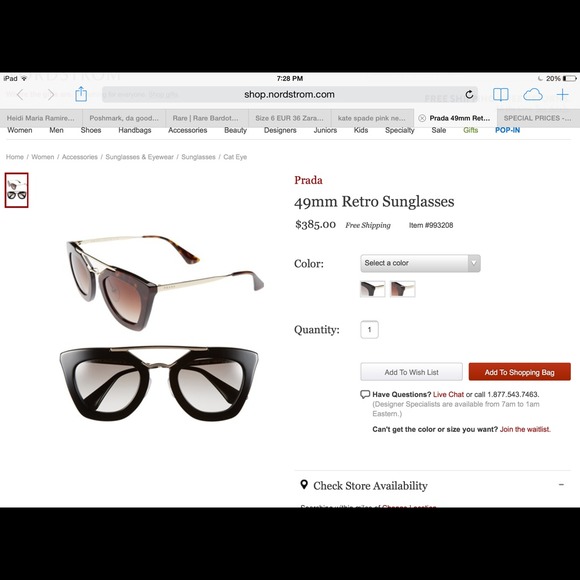Go to Women breadcrumb
Image resolution: width=580 pixels, height=580 pixels.
point(43,157)
